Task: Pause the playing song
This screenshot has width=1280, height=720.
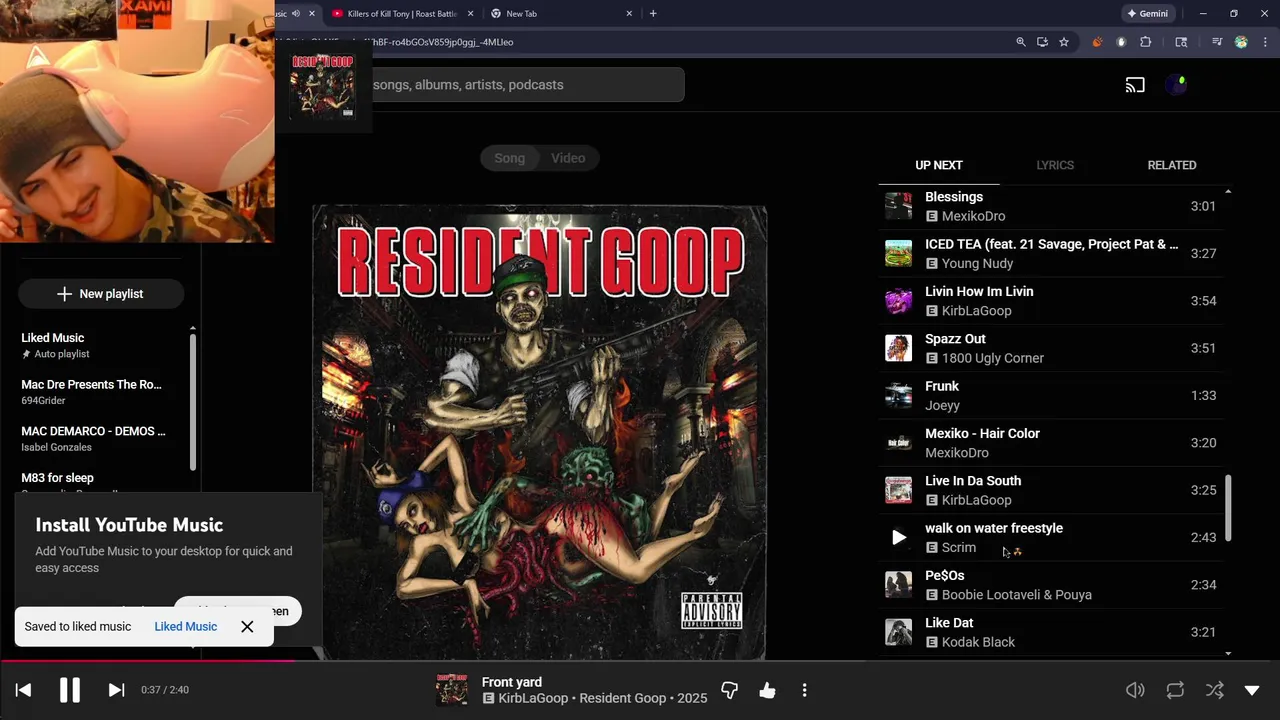Action: (x=70, y=690)
